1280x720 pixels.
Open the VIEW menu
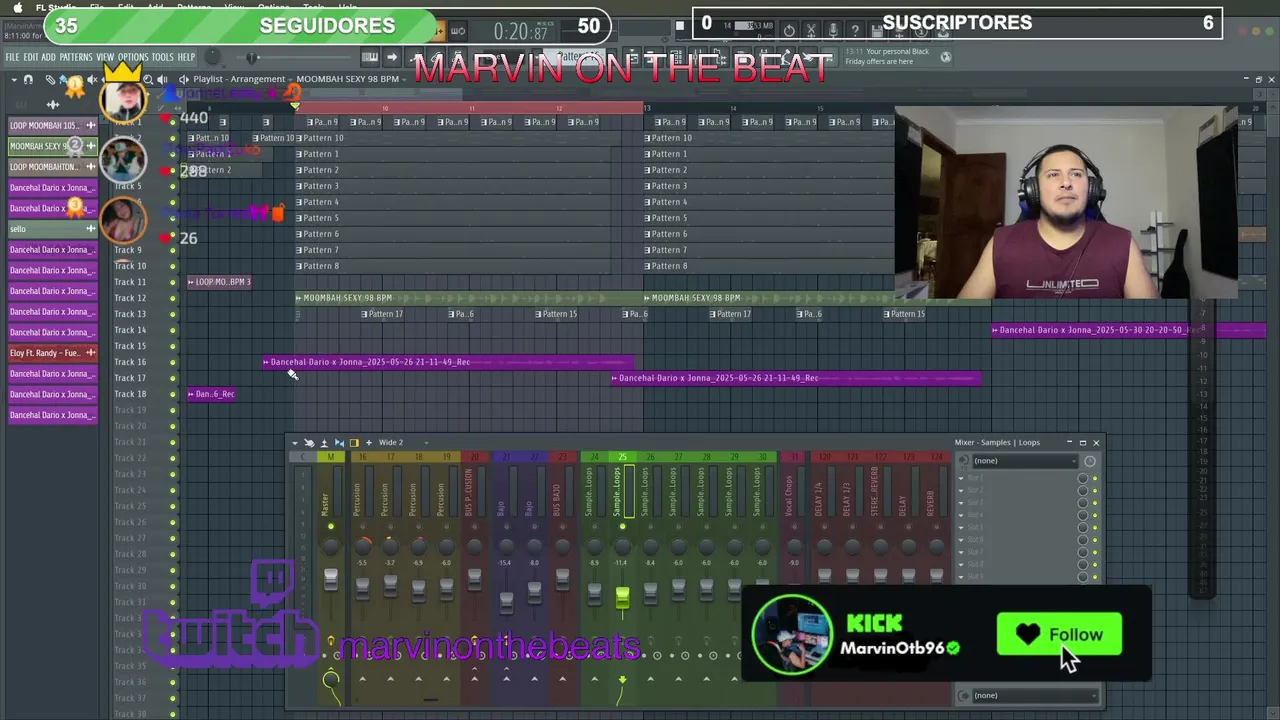pos(105,57)
